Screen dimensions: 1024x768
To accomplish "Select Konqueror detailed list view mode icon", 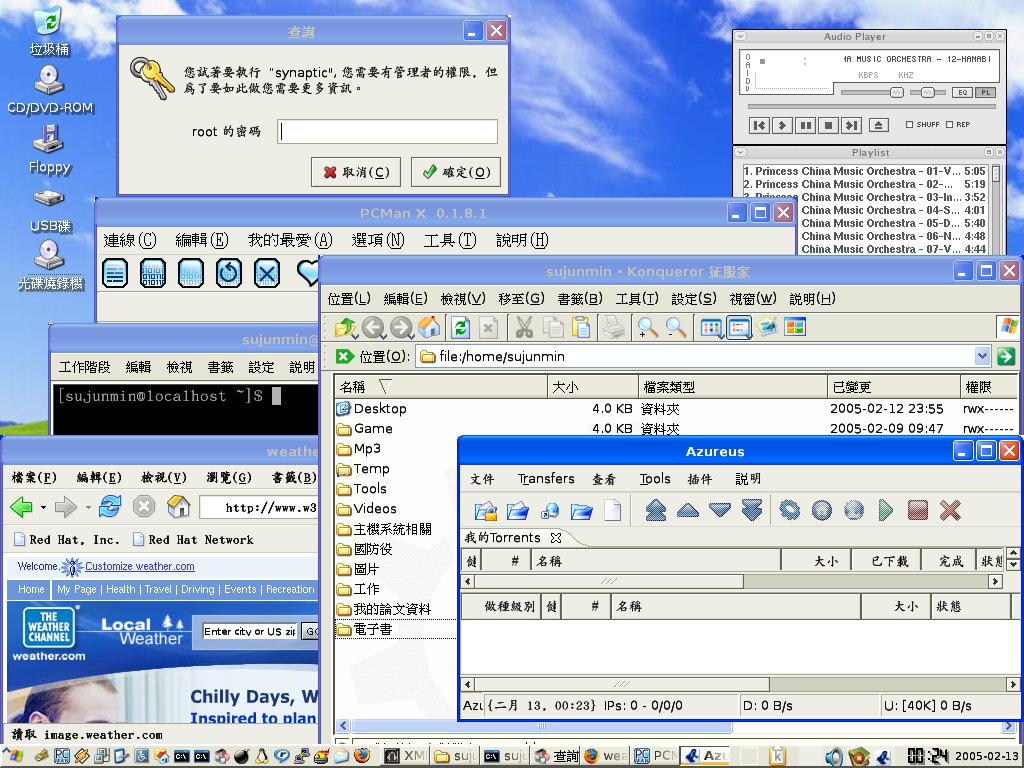I will pyautogui.click(x=739, y=327).
